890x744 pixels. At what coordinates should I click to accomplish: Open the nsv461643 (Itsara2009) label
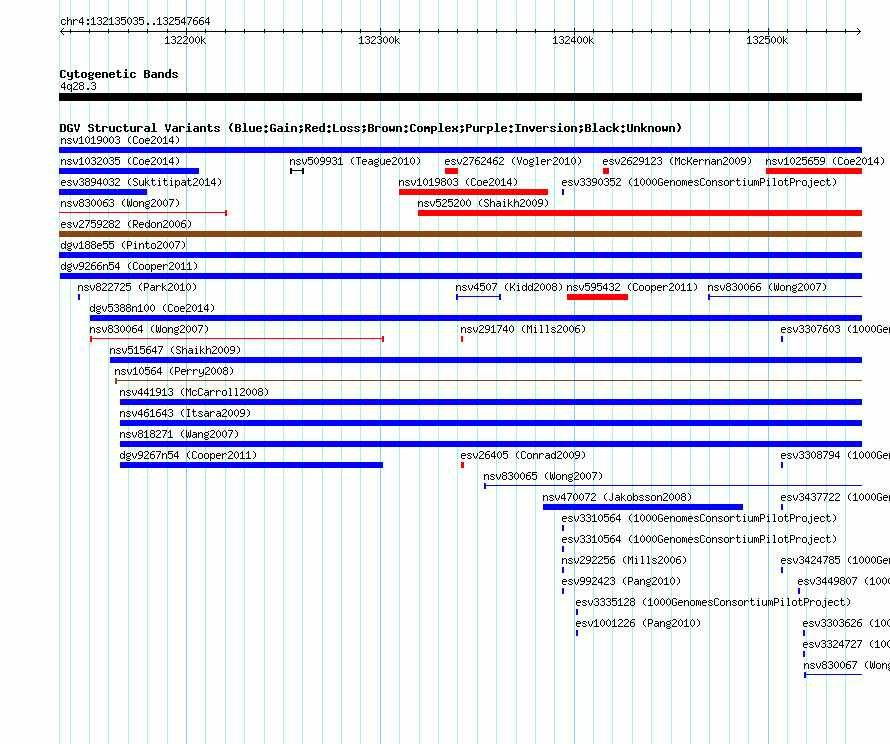click(x=185, y=413)
